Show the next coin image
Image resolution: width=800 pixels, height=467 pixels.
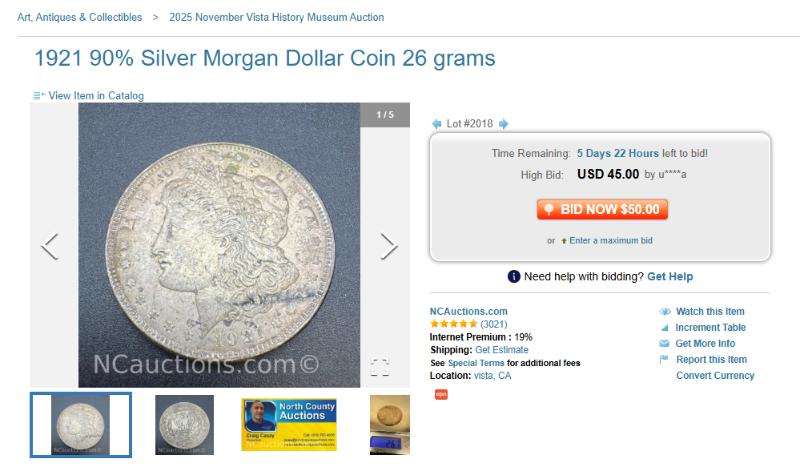389,247
